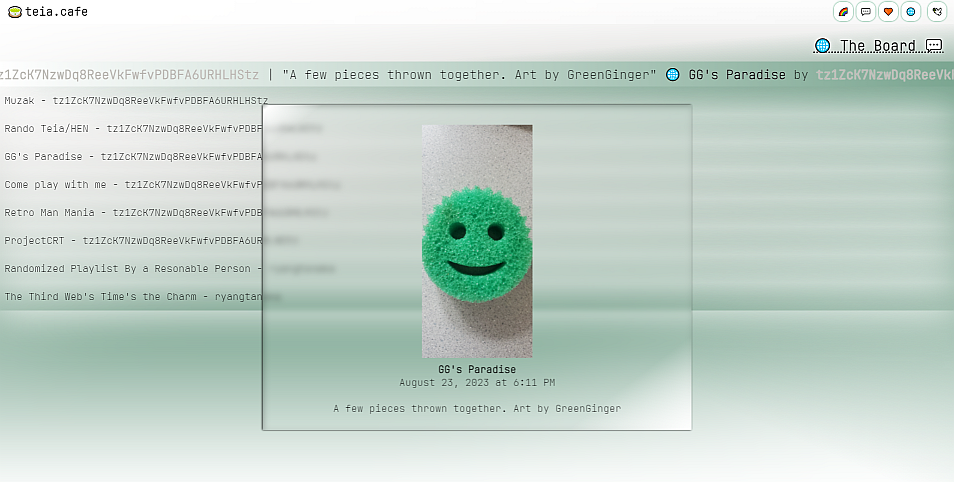Viewport: 954px width, 482px height.
Task: Click the dove bird icon in the header
Action: (937, 12)
